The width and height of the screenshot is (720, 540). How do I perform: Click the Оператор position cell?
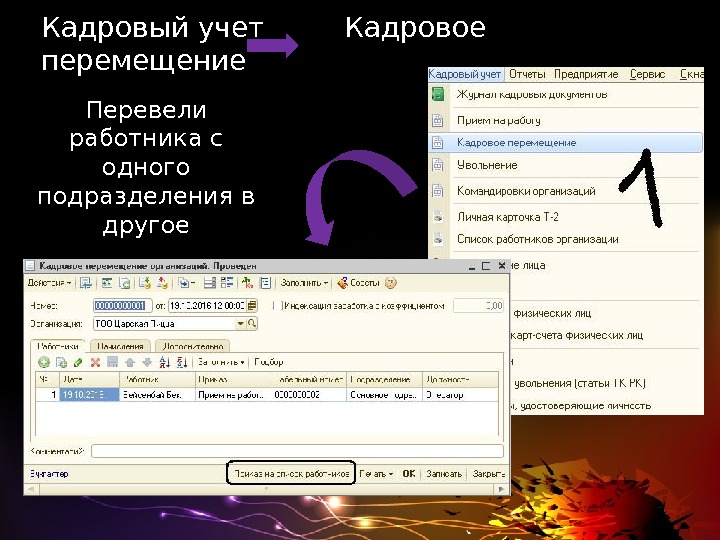click(x=460, y=394)
